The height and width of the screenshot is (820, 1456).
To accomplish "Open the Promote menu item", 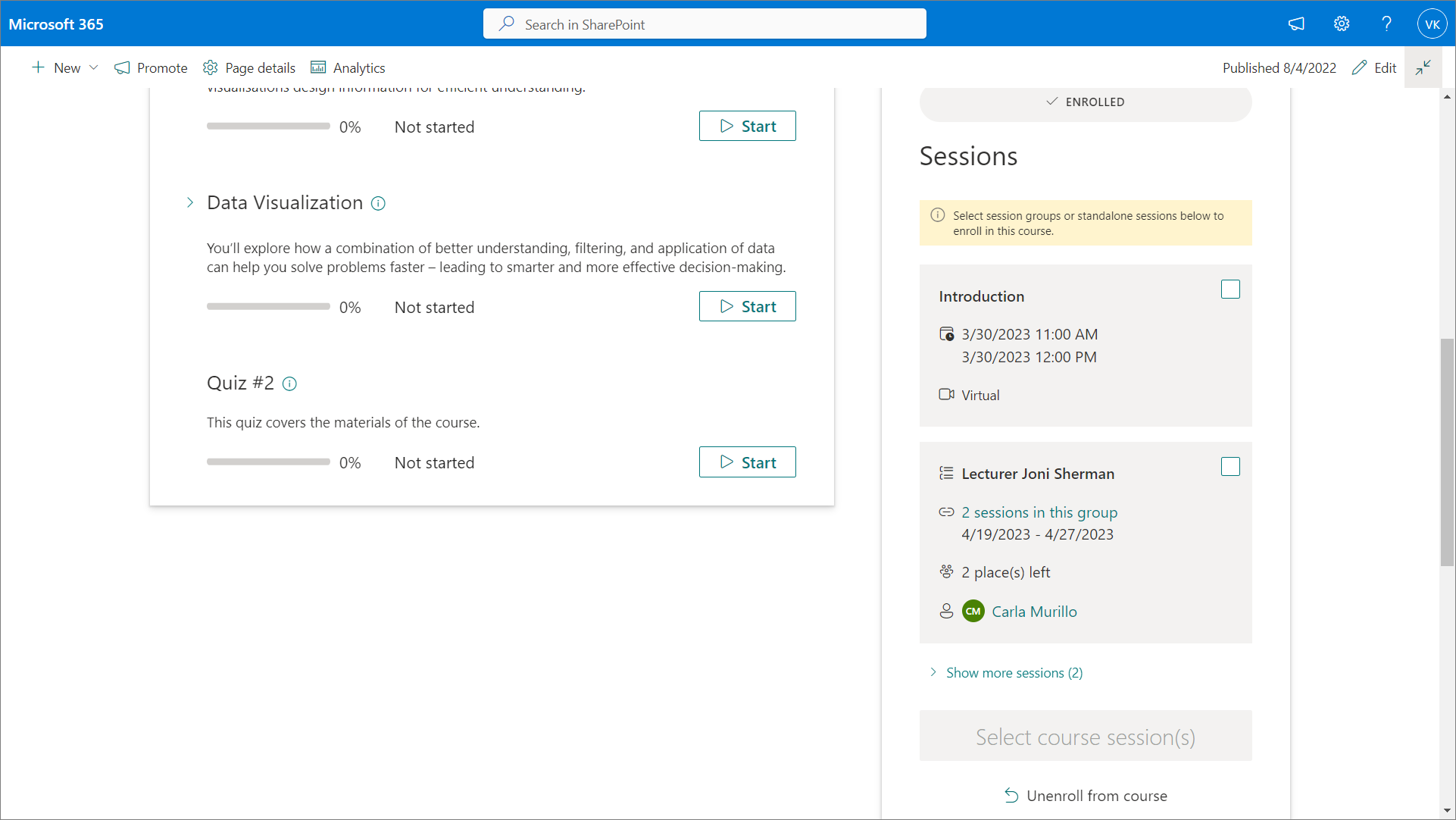I will pos(151,68).
